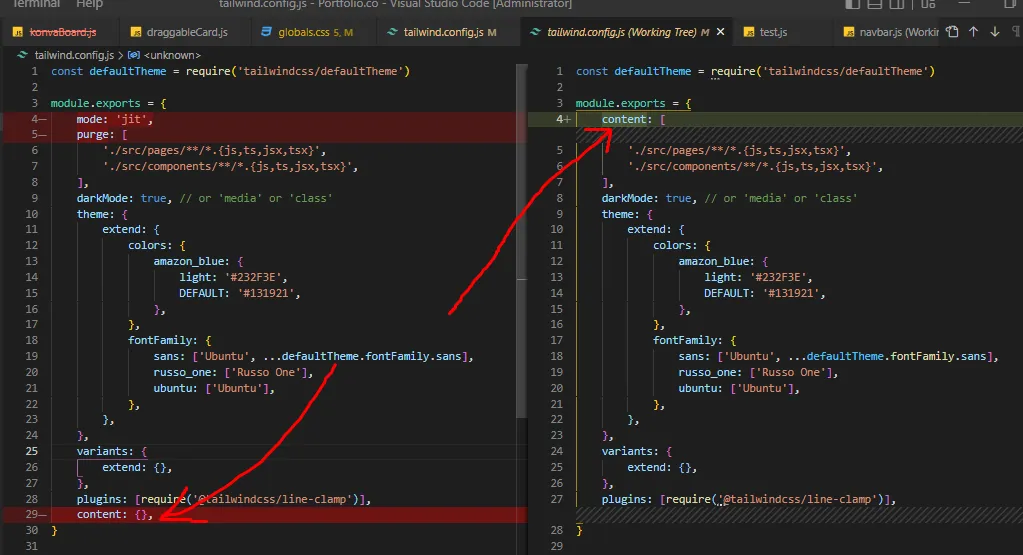This screenshot has height=555, width=1023.
Task: Click "darkMode: true" in the left pane
Action: 121,198
